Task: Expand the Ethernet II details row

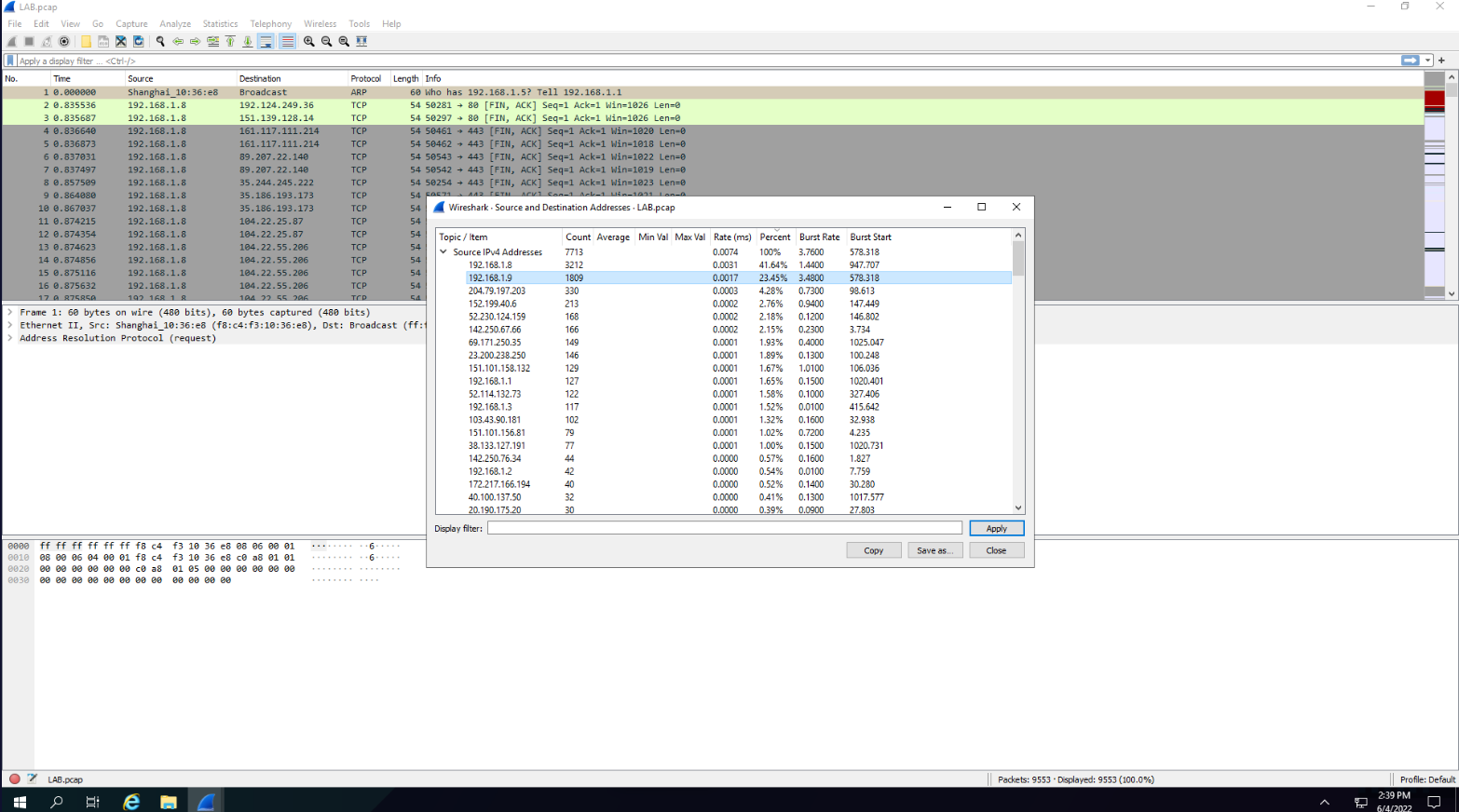Action: (x=10, y=326)
